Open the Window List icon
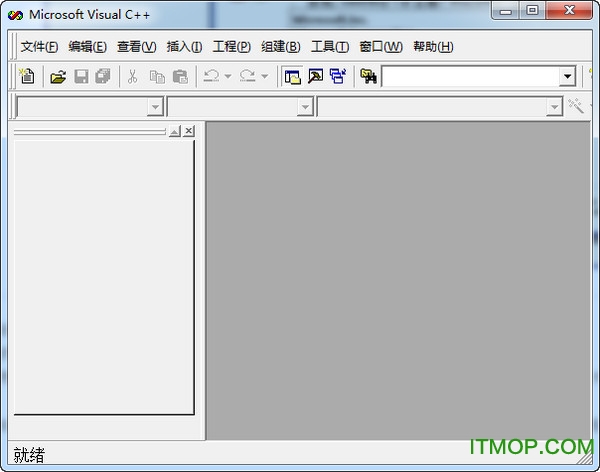 point(338,76)
